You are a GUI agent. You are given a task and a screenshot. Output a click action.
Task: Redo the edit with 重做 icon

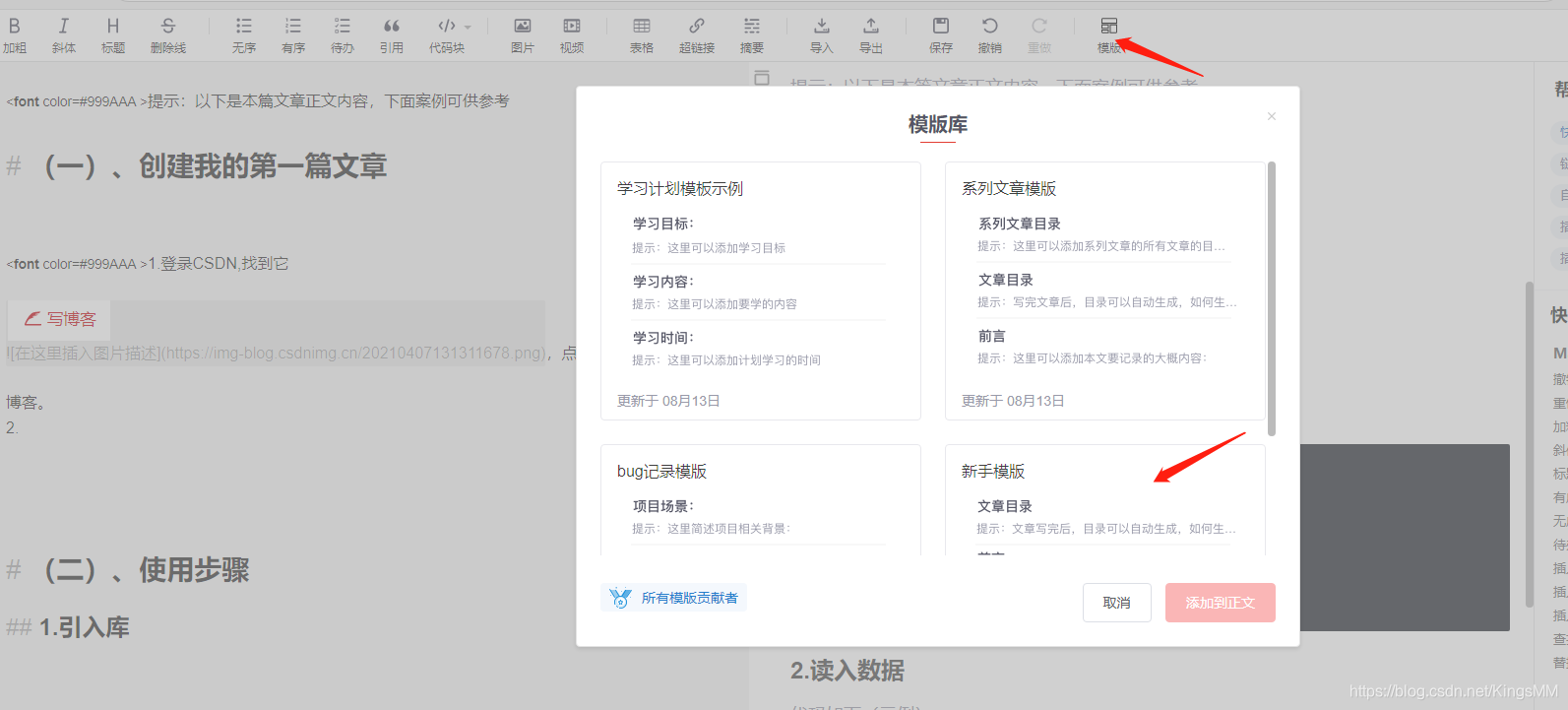tap(1039, 34)
